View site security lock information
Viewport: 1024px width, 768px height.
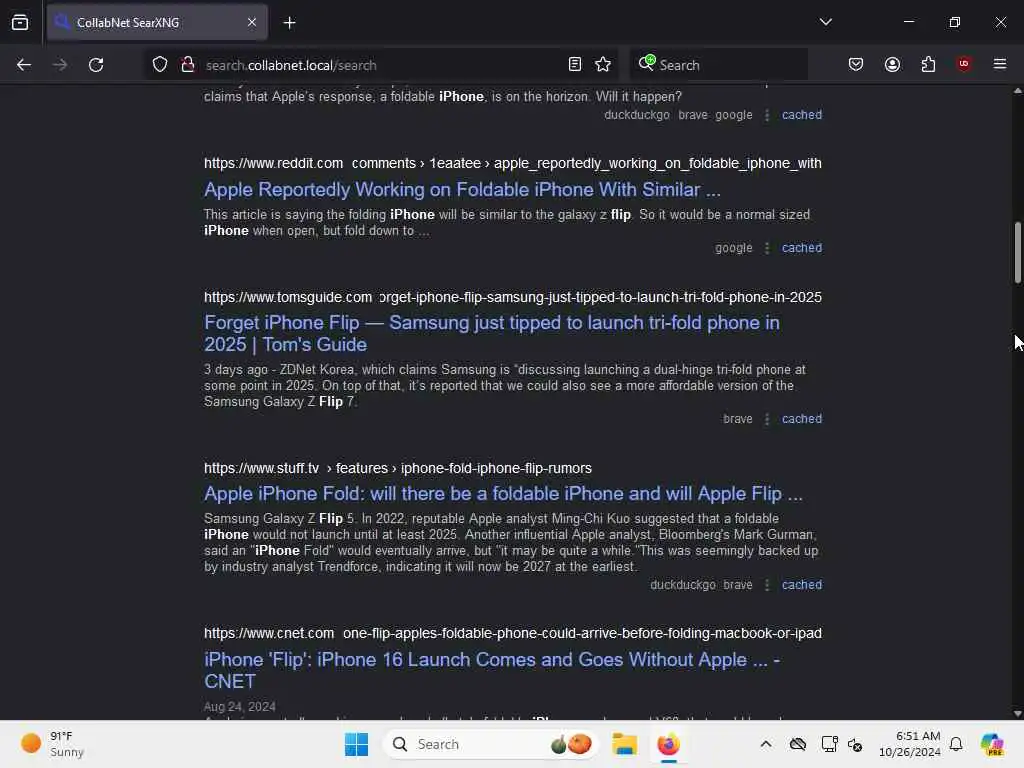click(x=187, y=64)
